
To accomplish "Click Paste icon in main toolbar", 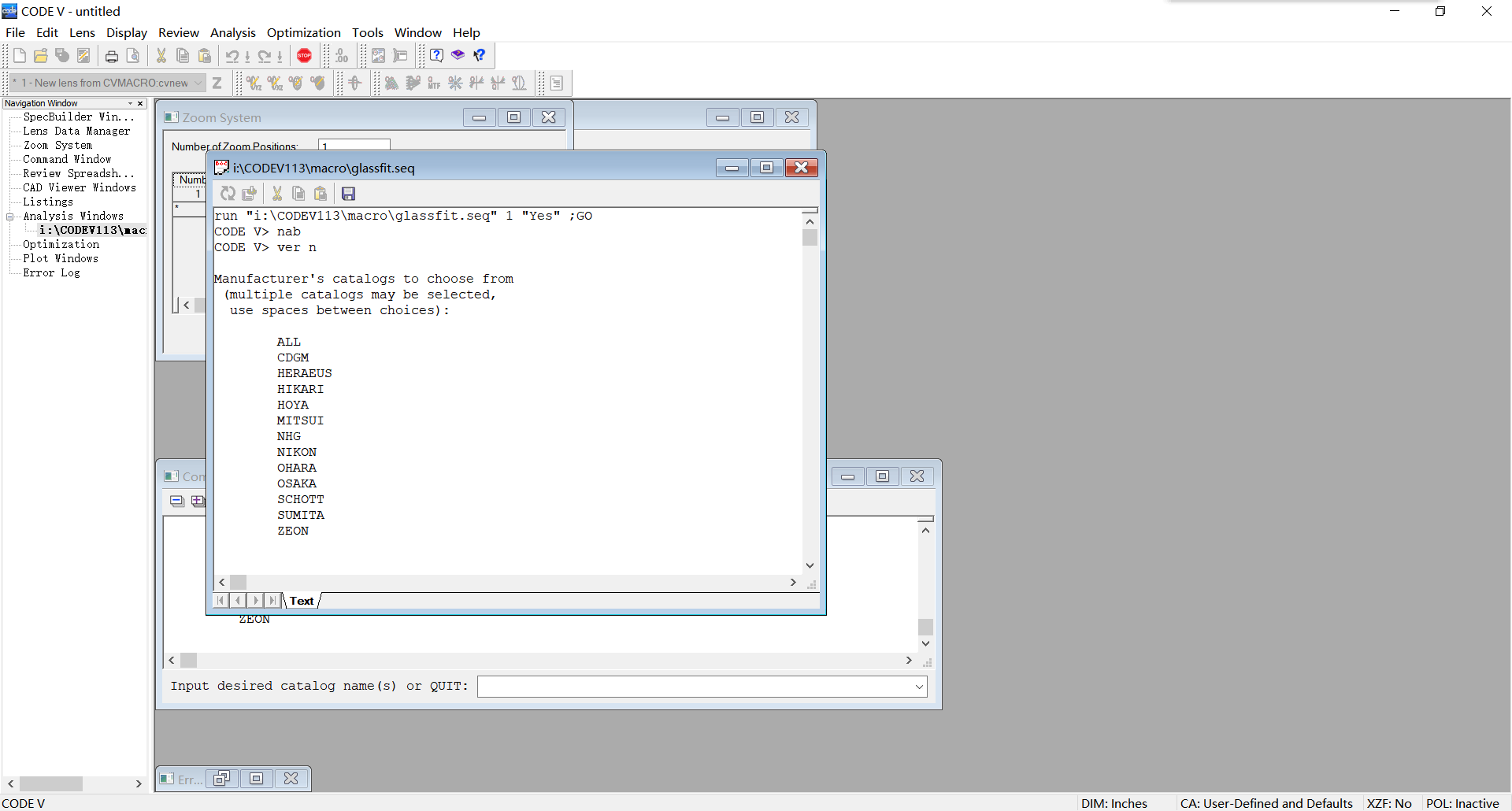I will tap(205, 56).
